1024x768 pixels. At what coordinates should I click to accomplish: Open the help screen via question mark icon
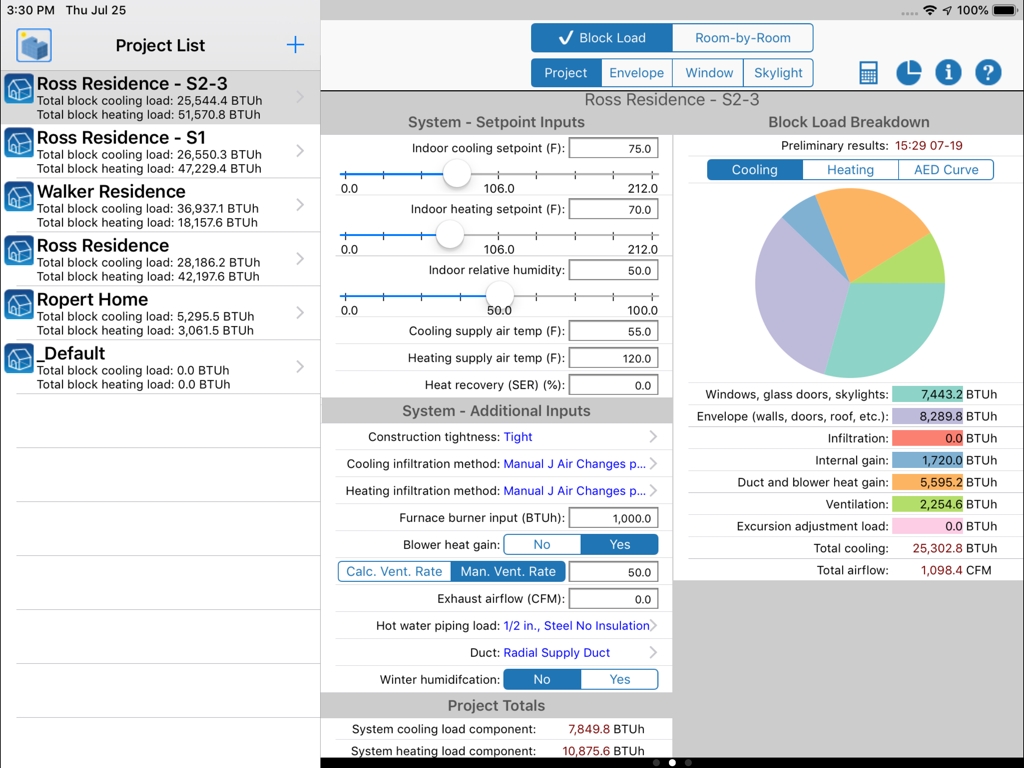987,72
